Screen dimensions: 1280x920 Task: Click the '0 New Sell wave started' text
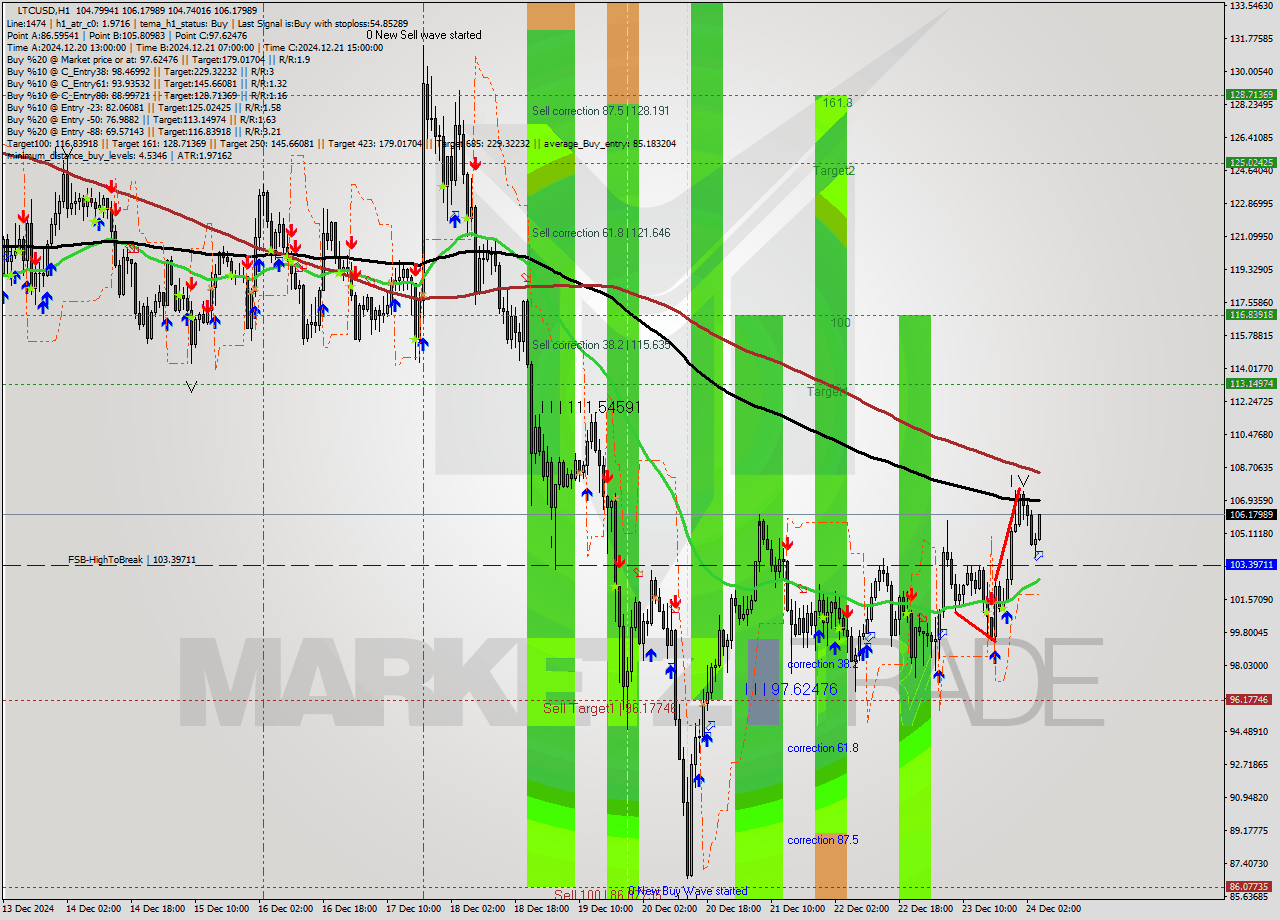click(x=424, y=35)
